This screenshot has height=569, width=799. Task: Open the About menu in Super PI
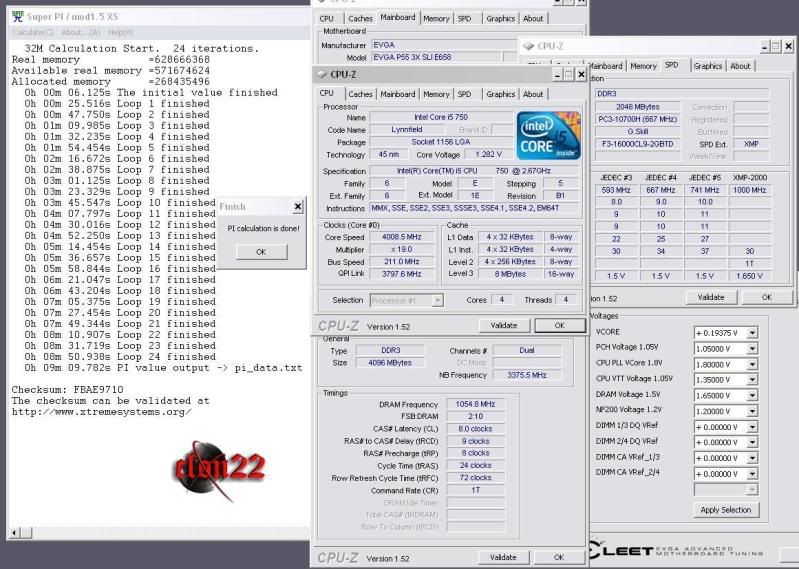click(x=81, y=32)
